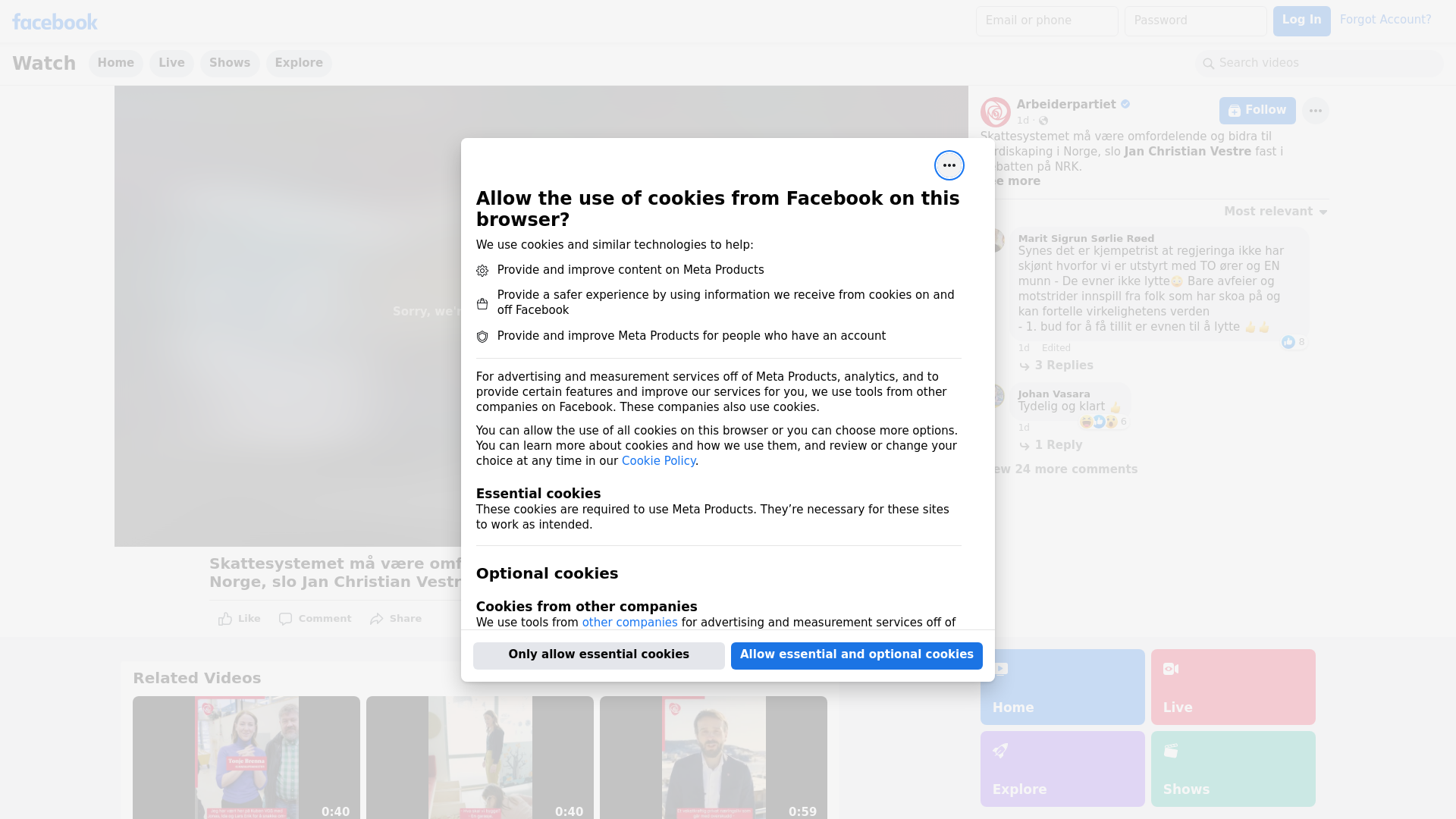Expand 1 Reply under Johan Vasara's comment
The image size is (1456, 819).
(x=1059, y=445)
